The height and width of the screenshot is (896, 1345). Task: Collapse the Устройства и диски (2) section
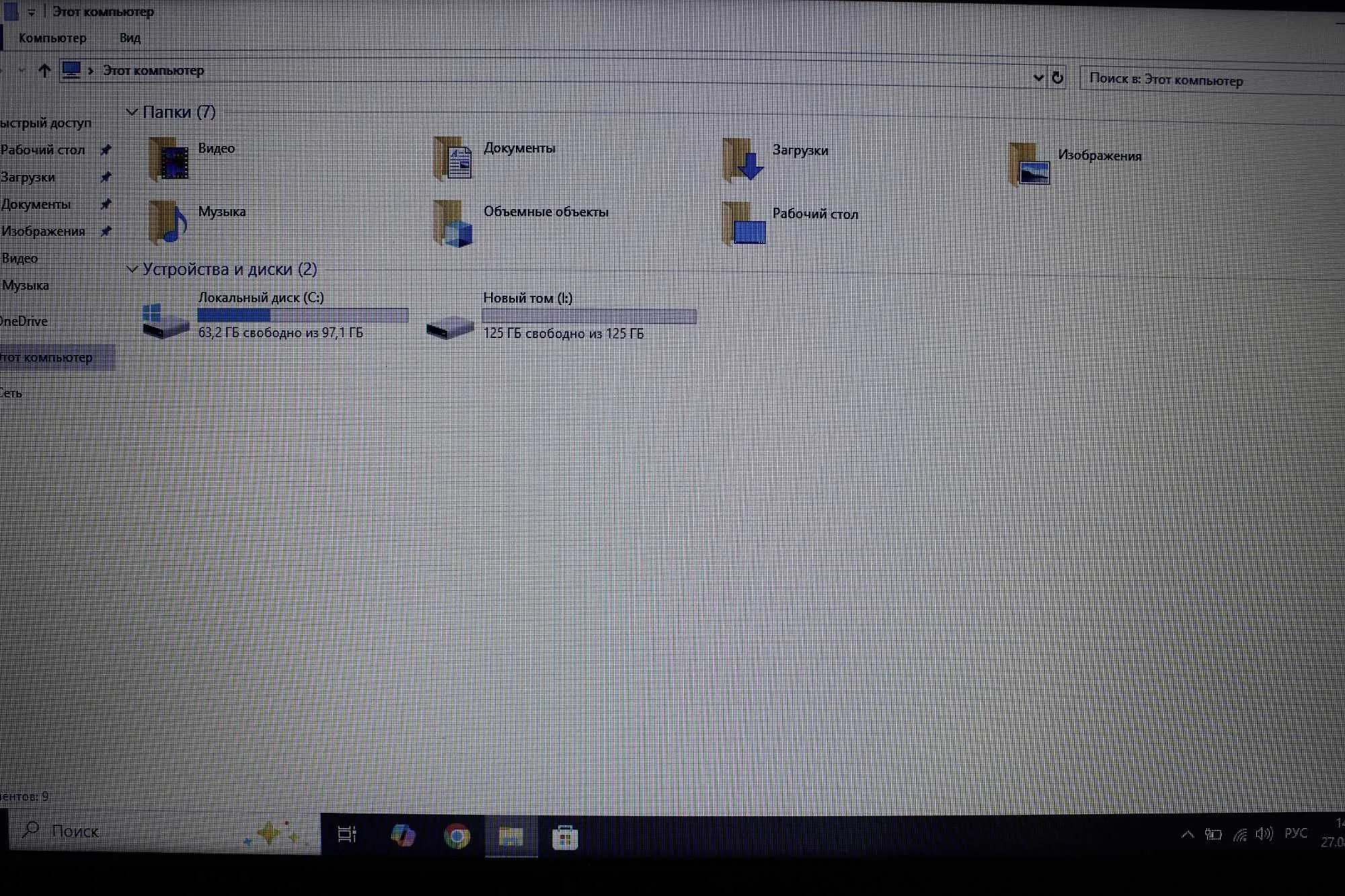(132, 269)
